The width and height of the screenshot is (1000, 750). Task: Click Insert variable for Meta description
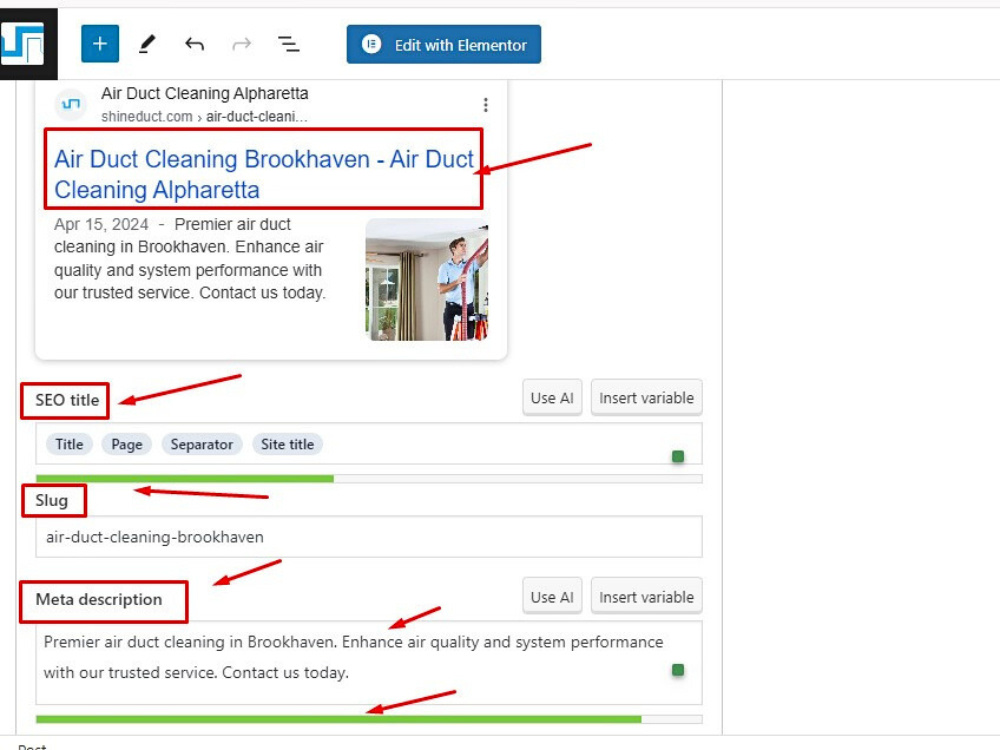pos(647,597)
